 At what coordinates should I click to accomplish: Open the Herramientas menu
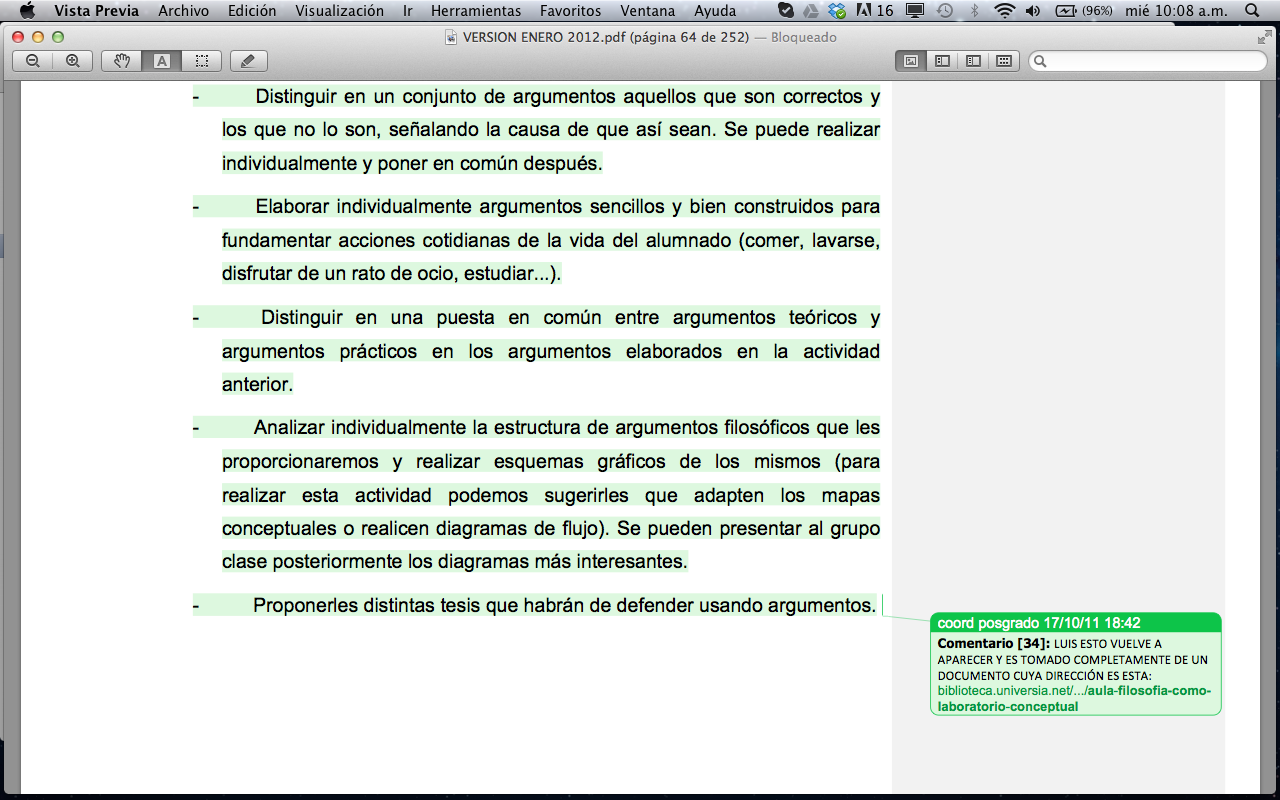pyautogui.click(x=476, y=11)
